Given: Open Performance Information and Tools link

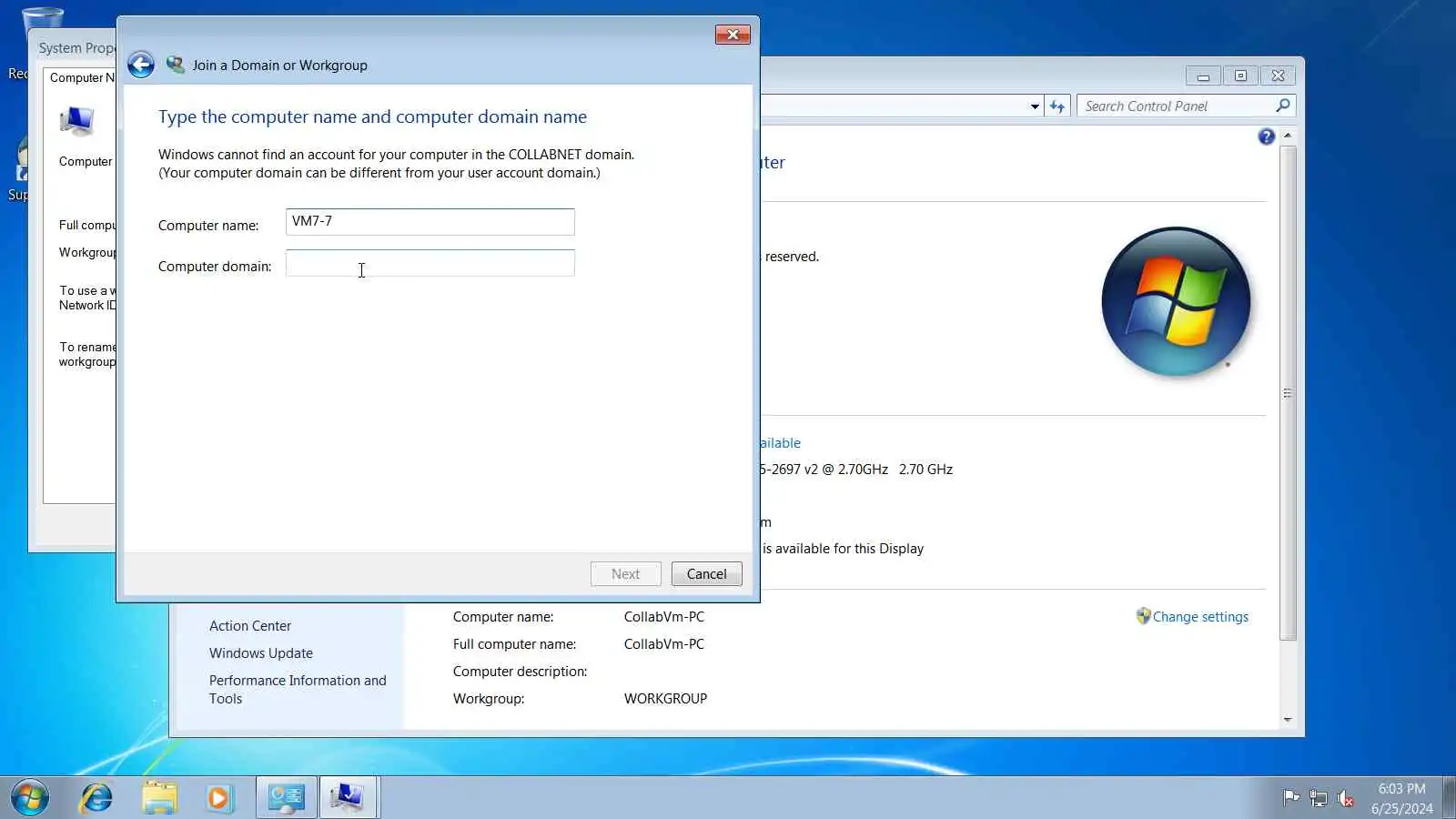Looking at the screenshot, I should [298, 690].
